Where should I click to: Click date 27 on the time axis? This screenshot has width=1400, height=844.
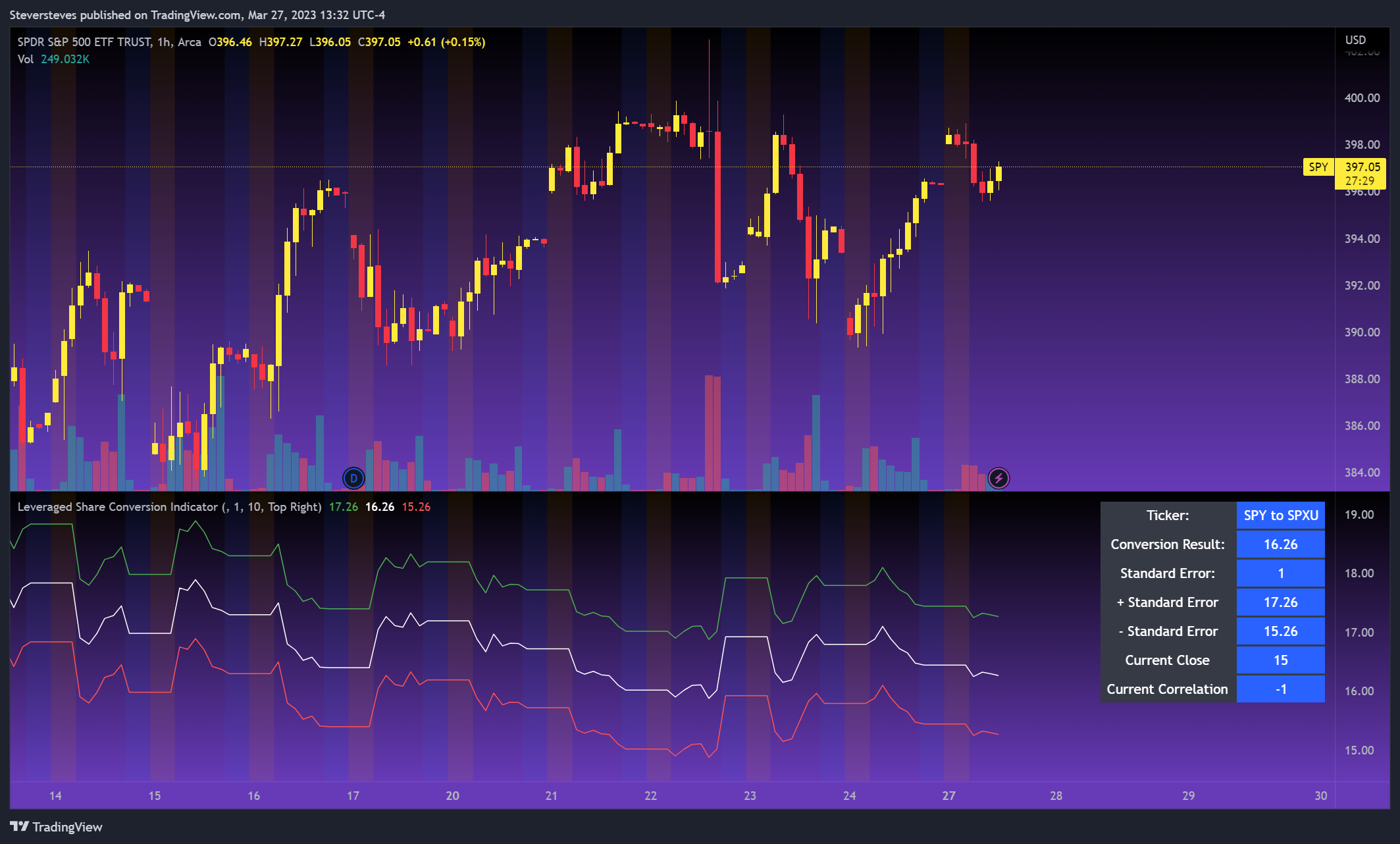tap(949, 796)
